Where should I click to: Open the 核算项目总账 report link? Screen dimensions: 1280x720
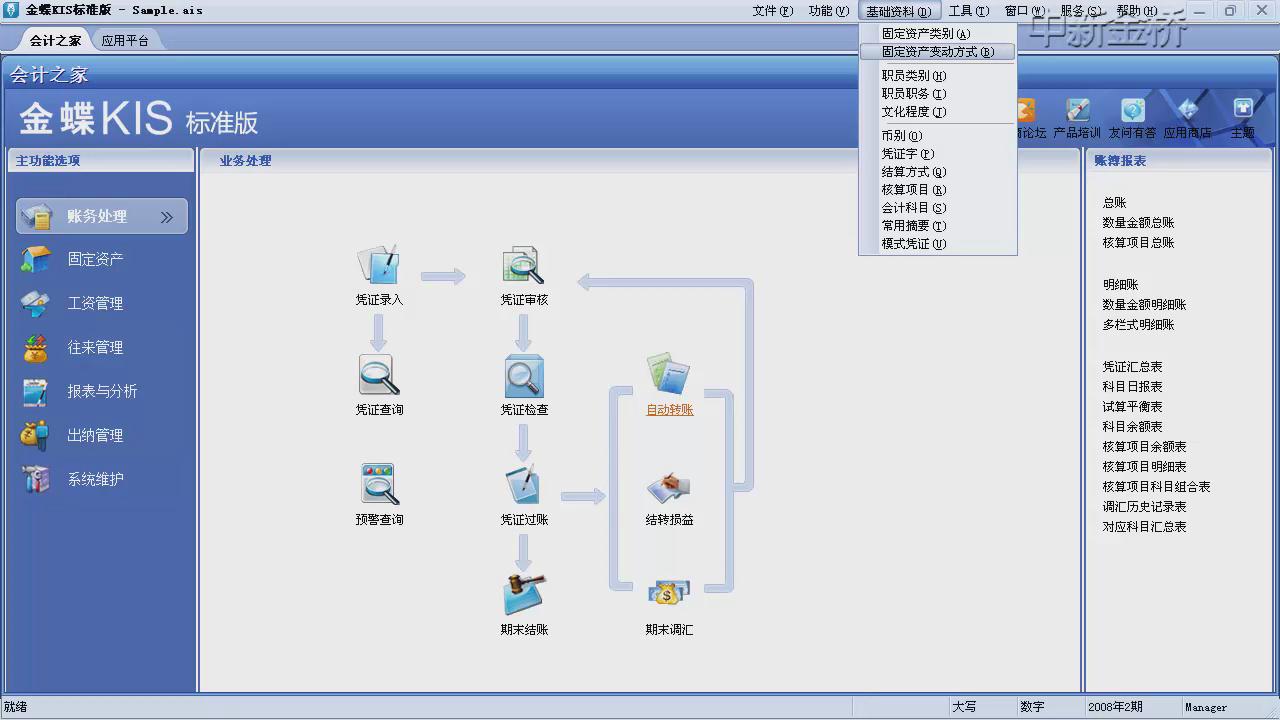(1138, 243)
